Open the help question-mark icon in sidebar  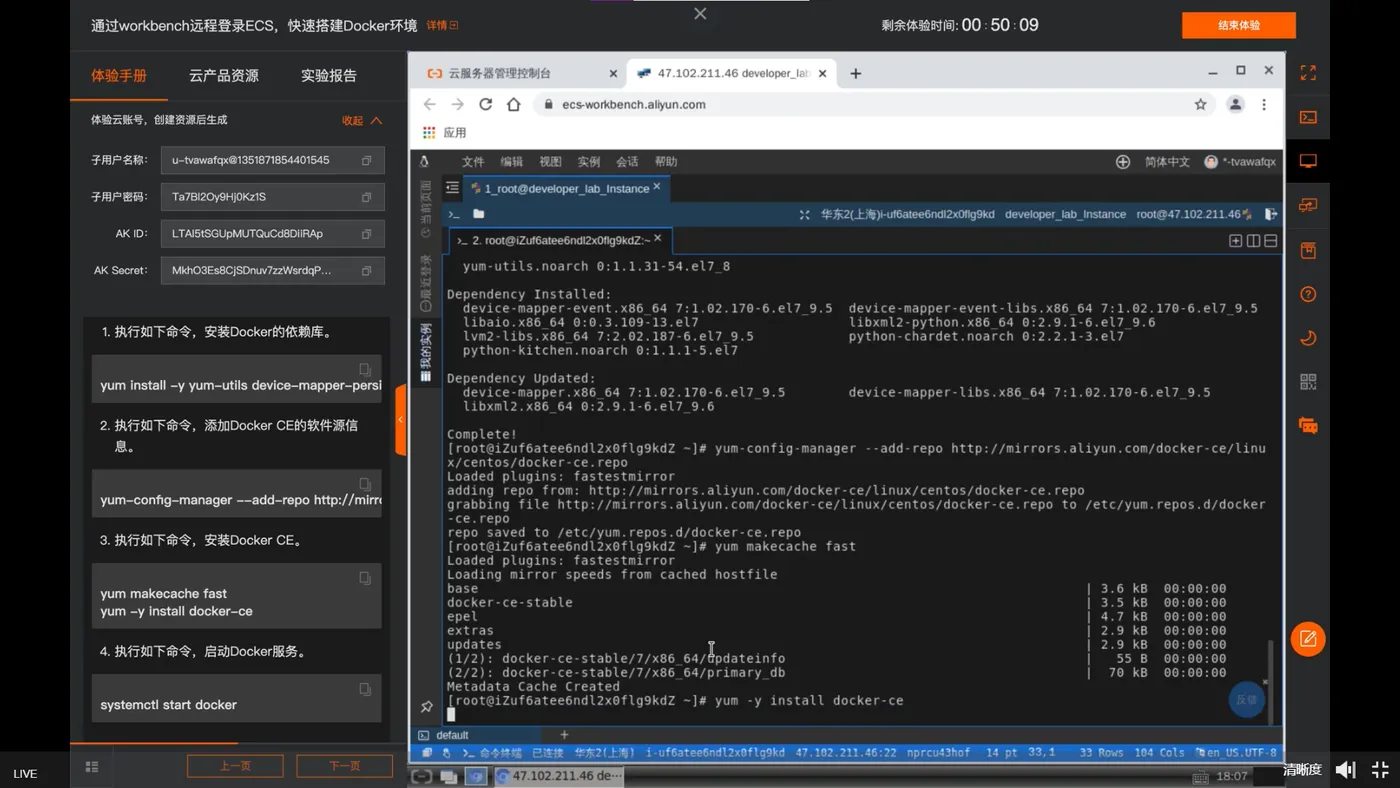tap(1308, 294)
